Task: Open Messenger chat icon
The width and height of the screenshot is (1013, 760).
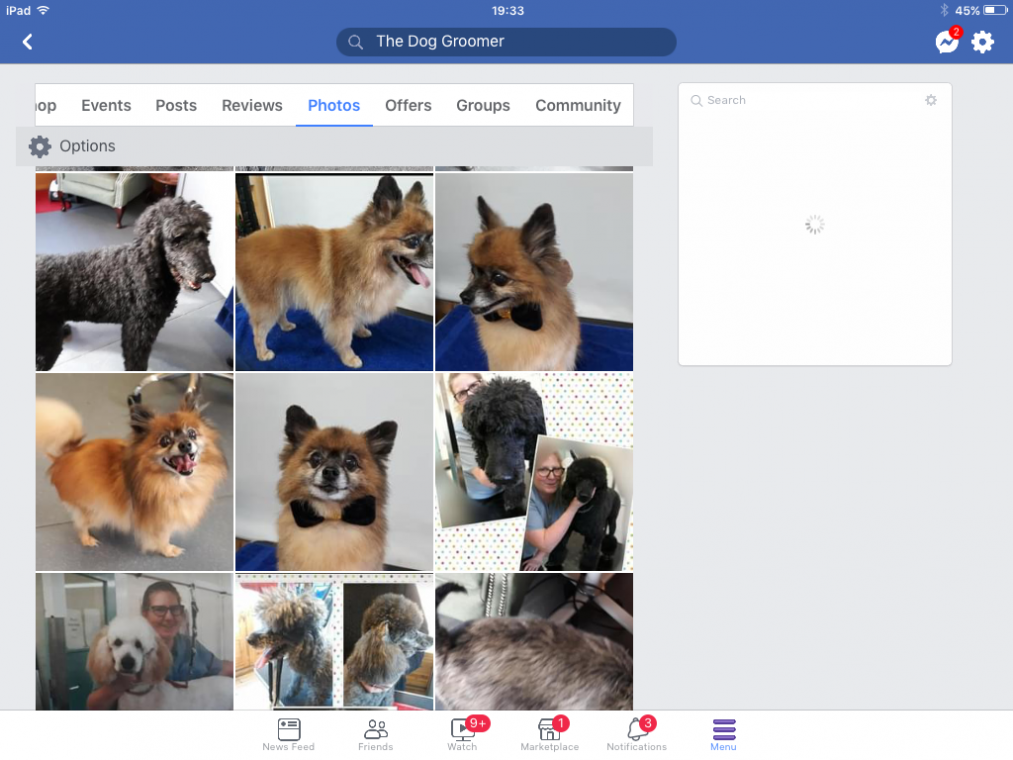Action: (946, 42)
